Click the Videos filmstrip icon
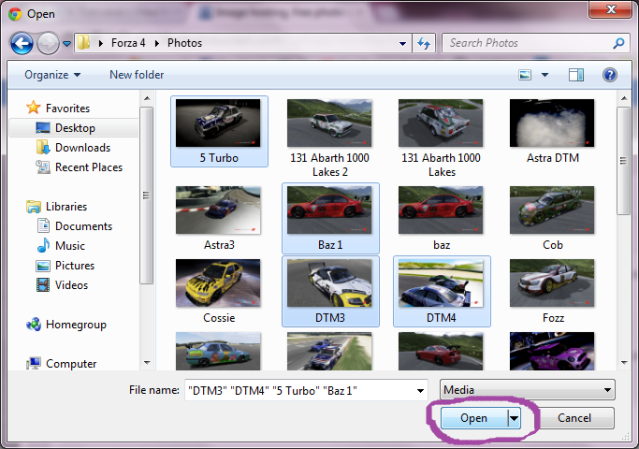The height and width of the screenshot is (449, 639). (43, 285)
